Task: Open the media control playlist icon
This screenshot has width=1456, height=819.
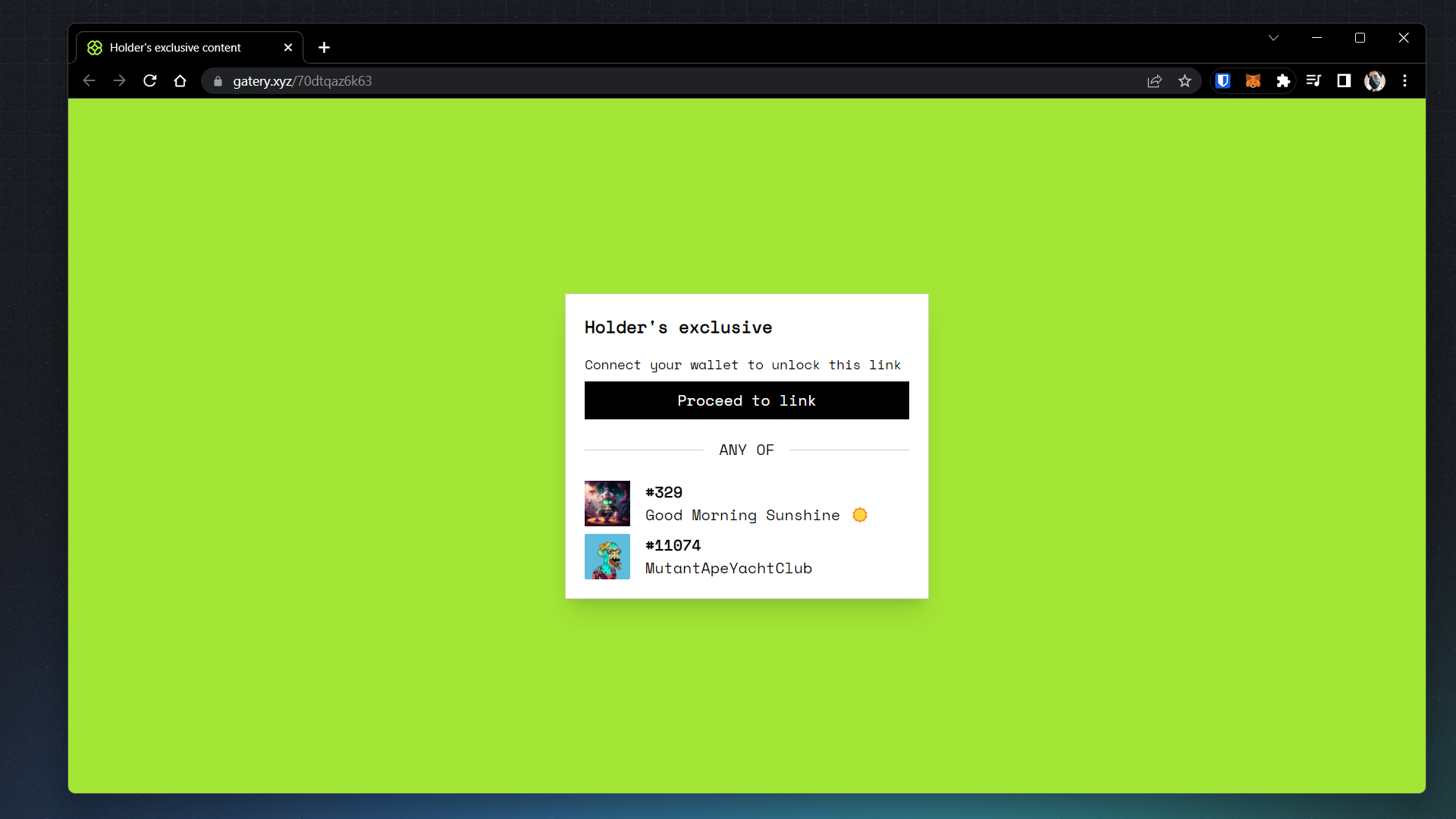Action: pos(1313,81)
